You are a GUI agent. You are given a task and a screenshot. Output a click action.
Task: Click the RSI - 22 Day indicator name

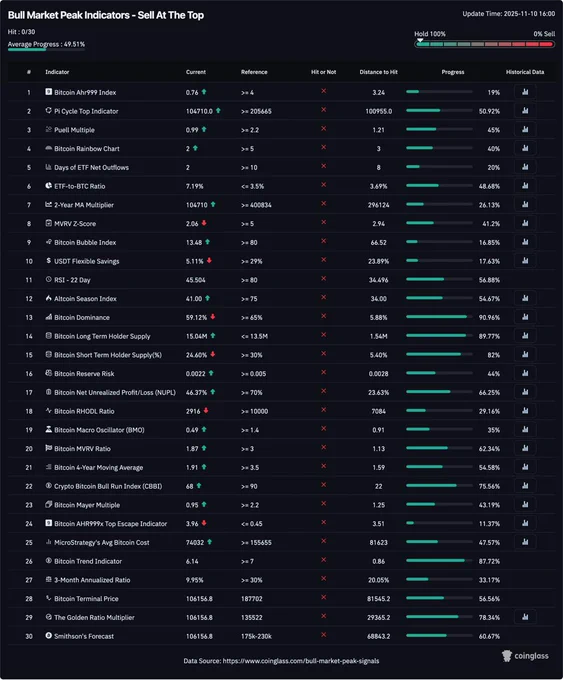[x=72, y=280]
